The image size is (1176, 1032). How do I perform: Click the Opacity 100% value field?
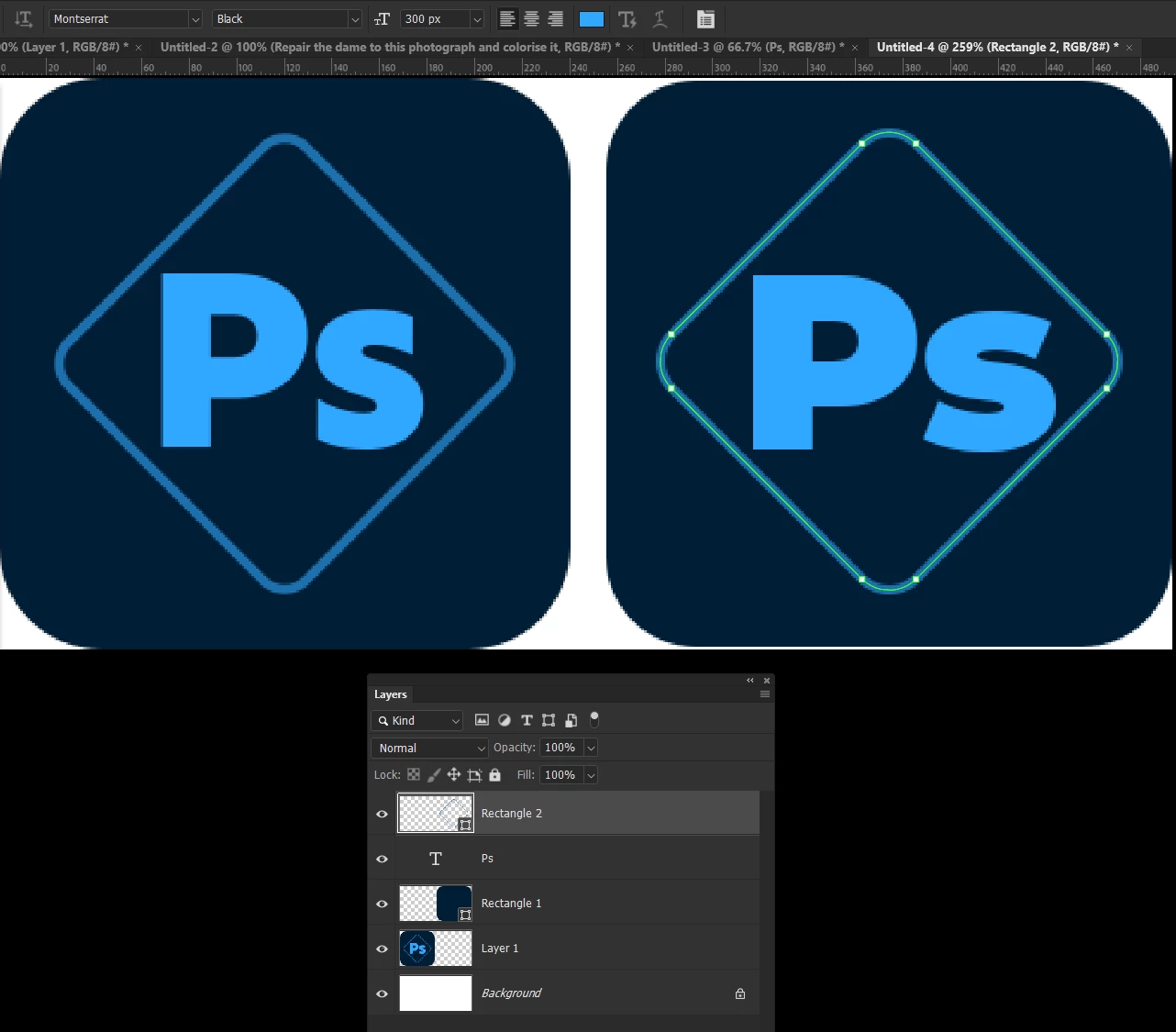click(560, 748)
